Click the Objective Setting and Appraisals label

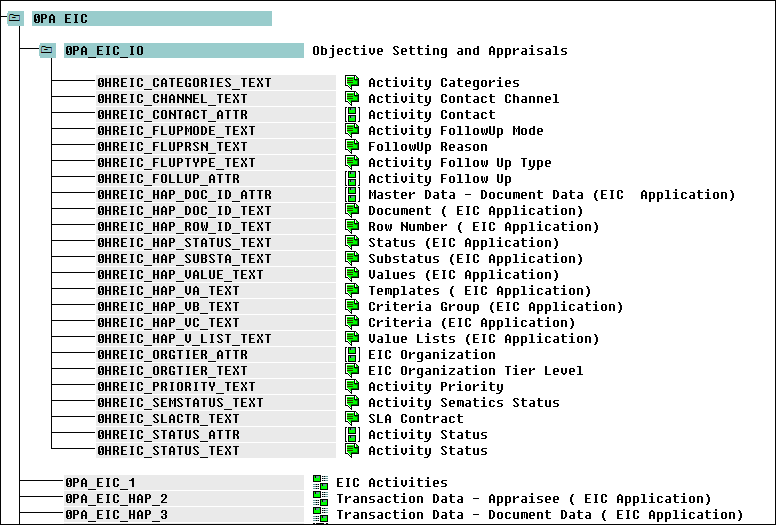coord(439,51)
